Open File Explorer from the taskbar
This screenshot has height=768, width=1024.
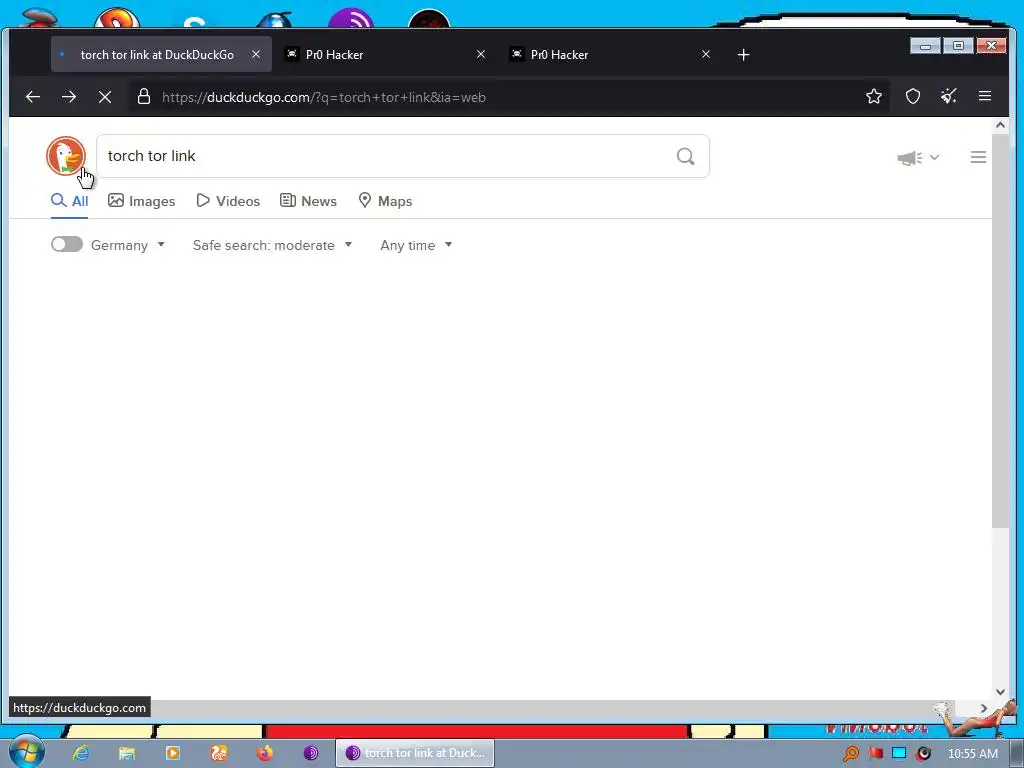pyautogui.click(x=126, y=753)
